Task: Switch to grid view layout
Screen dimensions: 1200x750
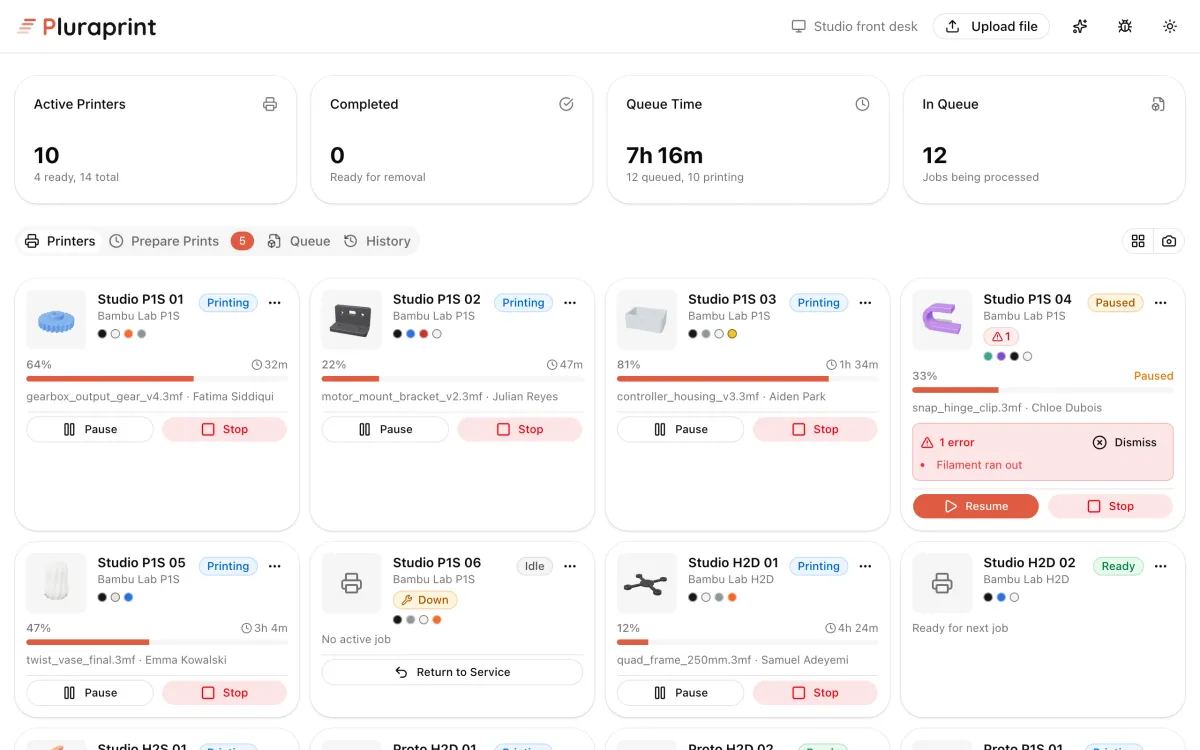Action: click(x=1138, y=241)
